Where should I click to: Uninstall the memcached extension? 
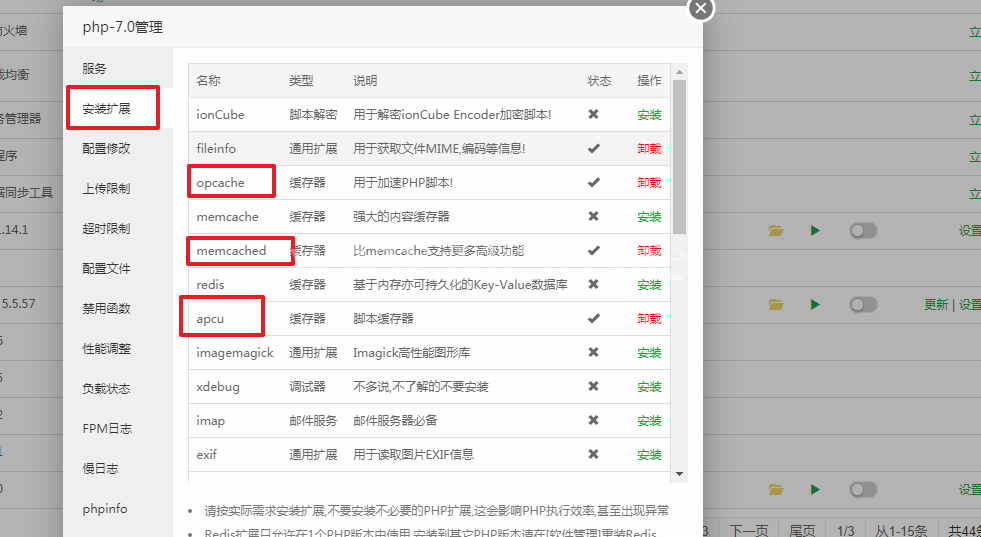(649, 250)
